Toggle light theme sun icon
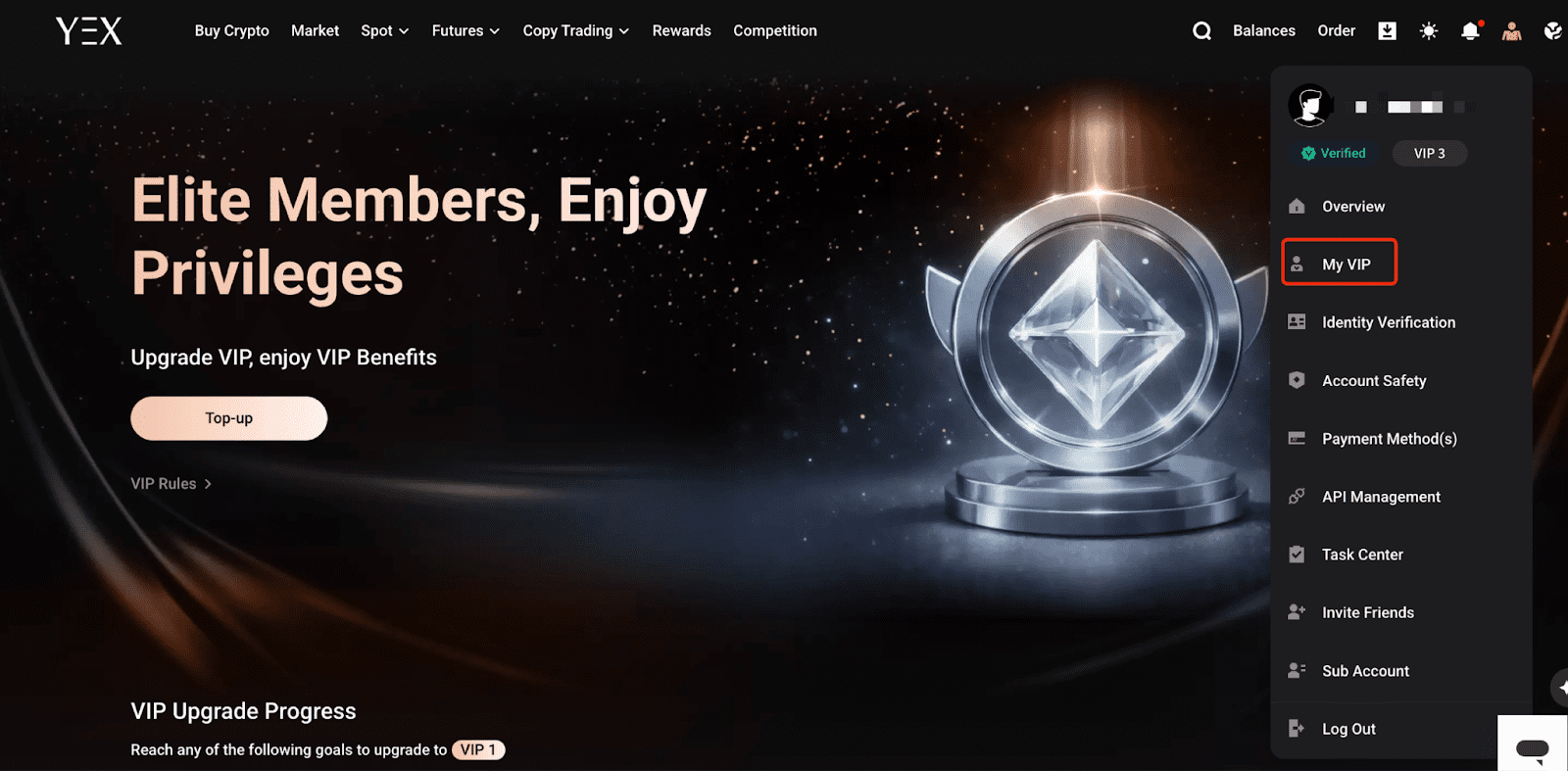This screenshot has width=1568, height=771. coord(1429,31)
